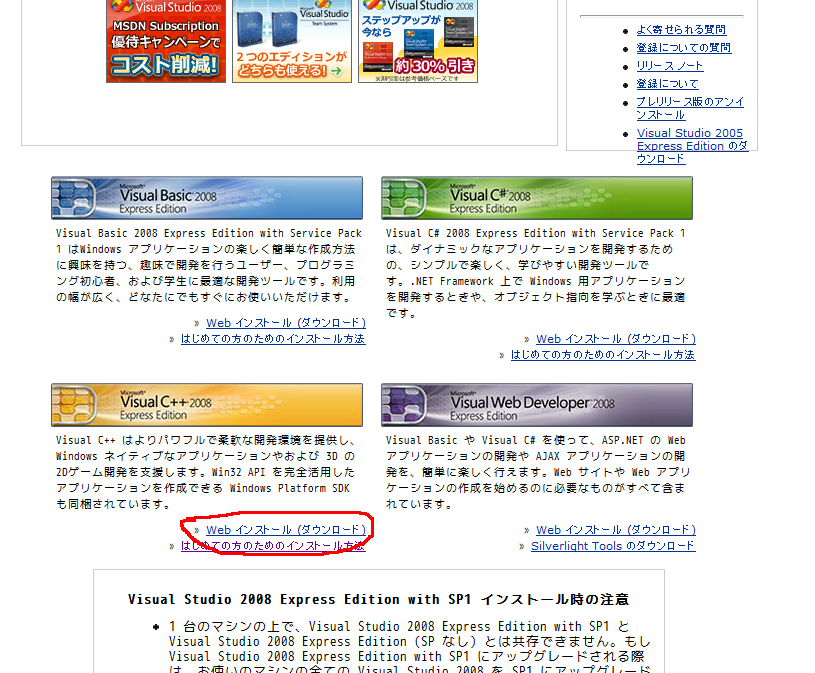Open the リリース ノート link
This screenshot has height=673, width=815.
click(670, 66)
